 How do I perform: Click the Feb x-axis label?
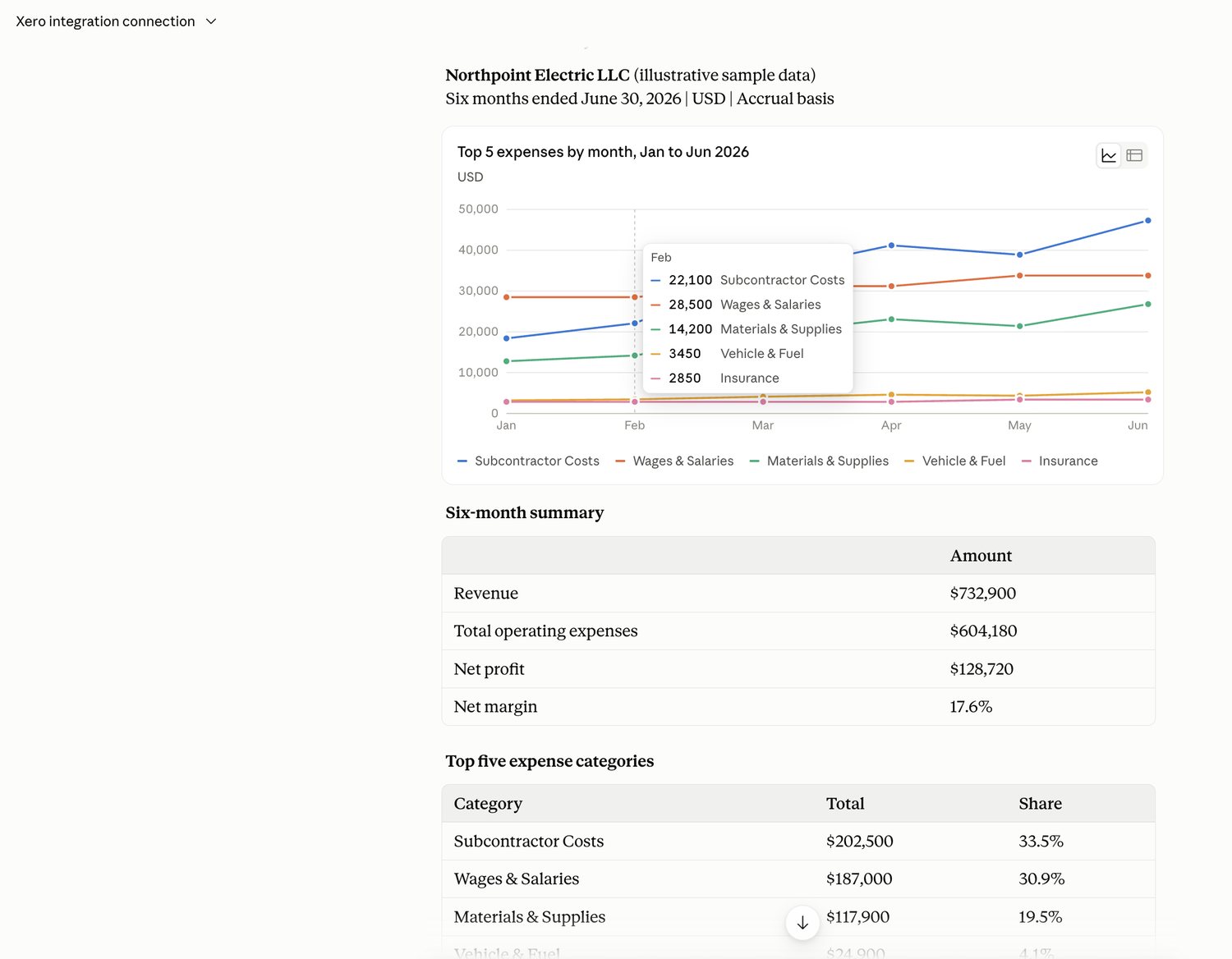(x=634, y=425)
